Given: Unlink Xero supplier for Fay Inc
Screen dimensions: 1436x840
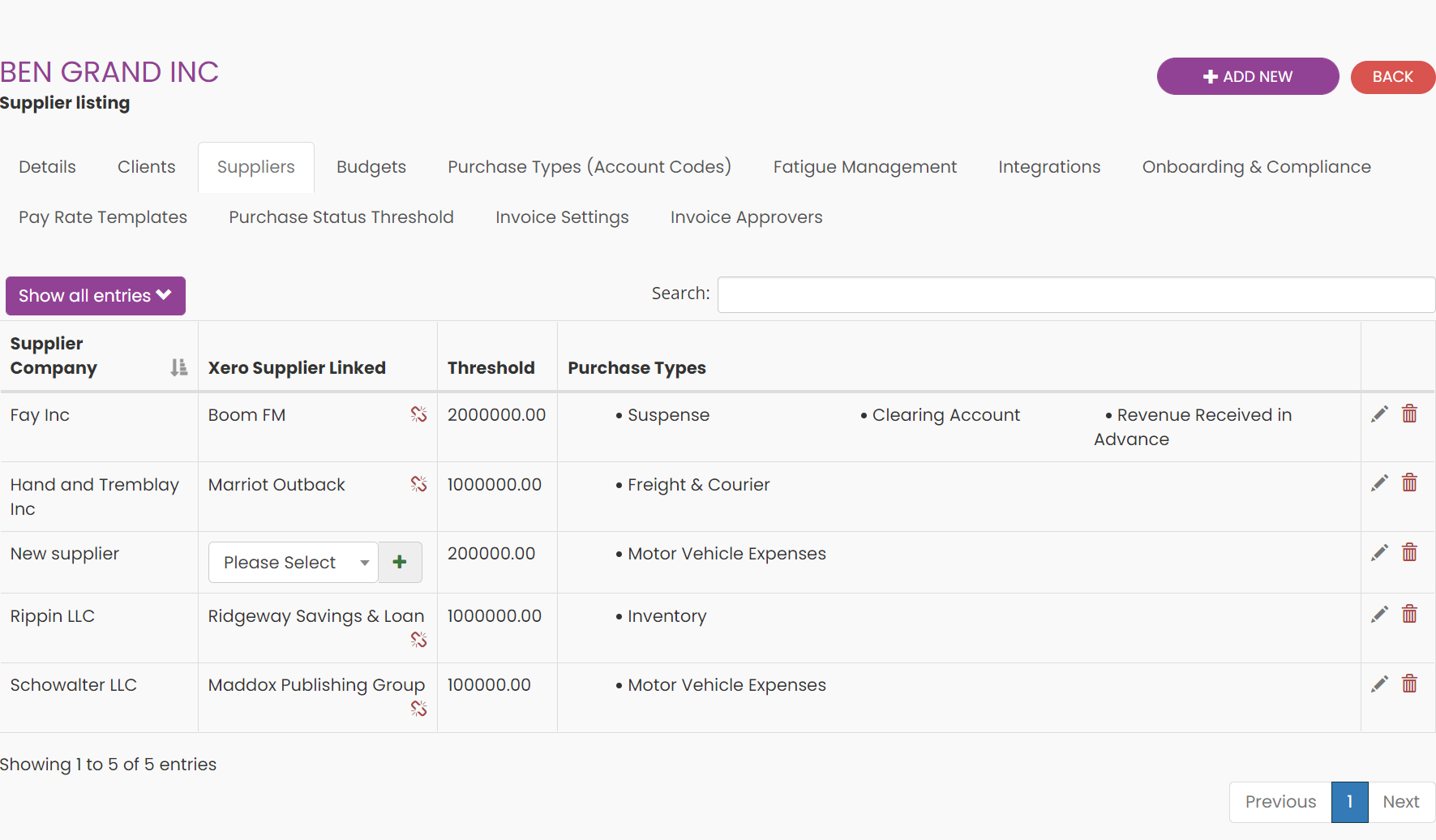Looking at the screenshot, I should pyautogui.click(x=418, y=414).
